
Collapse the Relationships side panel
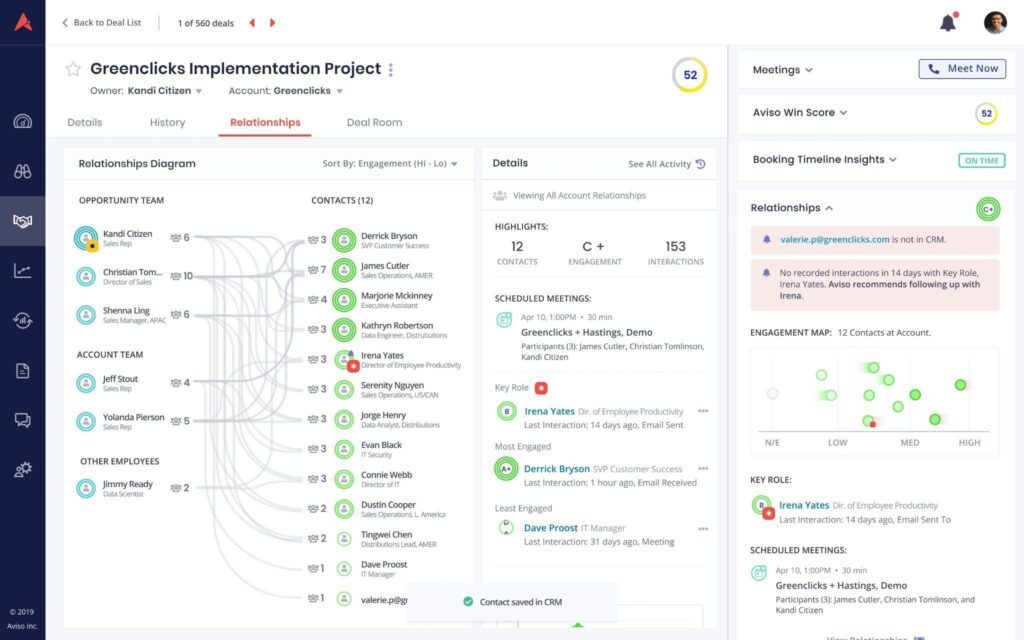coord(792,208)
